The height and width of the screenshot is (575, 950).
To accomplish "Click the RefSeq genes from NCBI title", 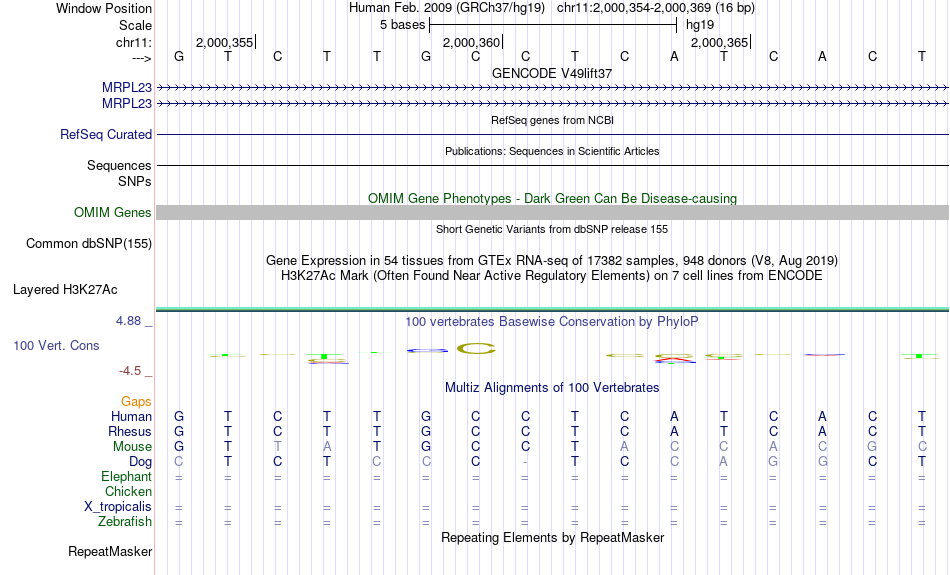I will pos(553,120).
